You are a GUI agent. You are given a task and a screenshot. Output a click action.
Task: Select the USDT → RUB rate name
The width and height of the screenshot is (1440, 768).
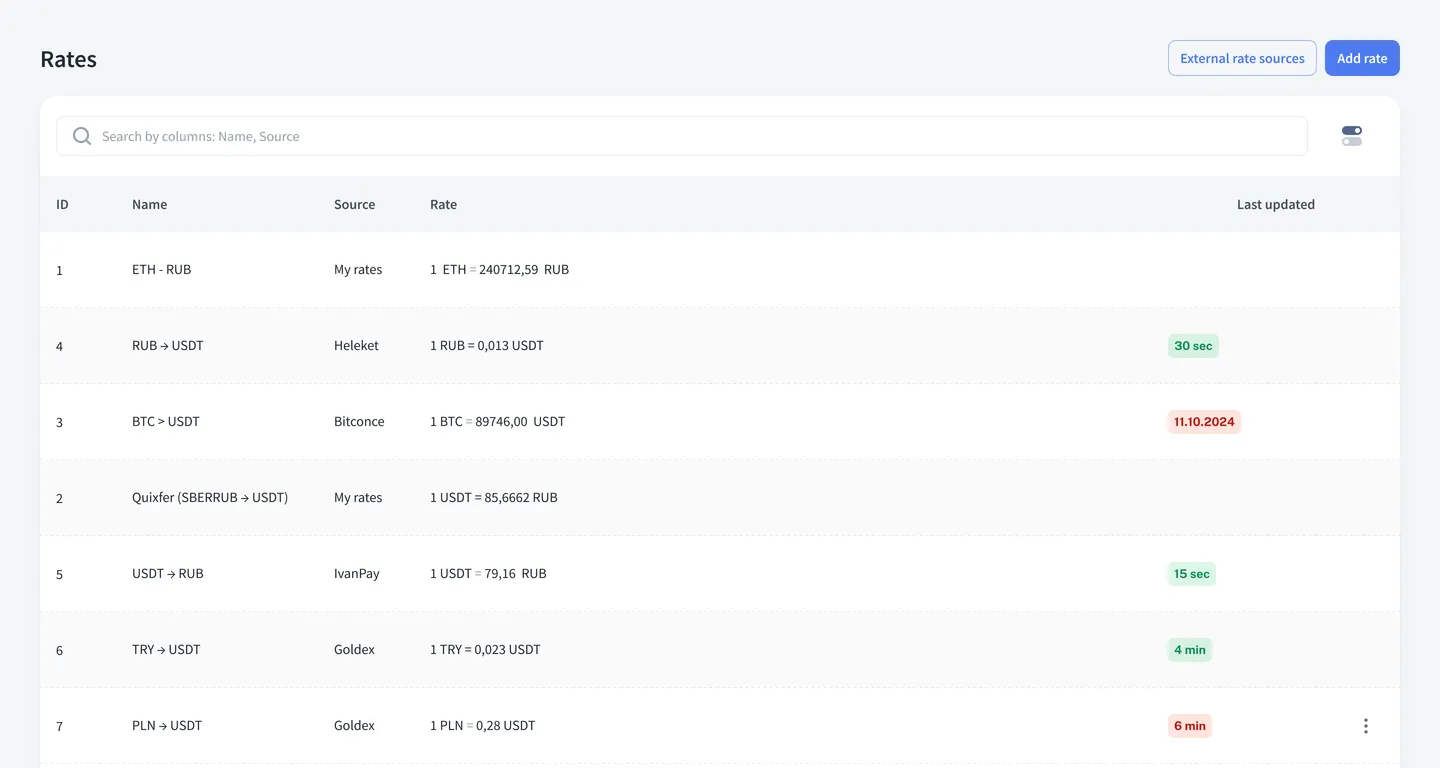[167, 574]
